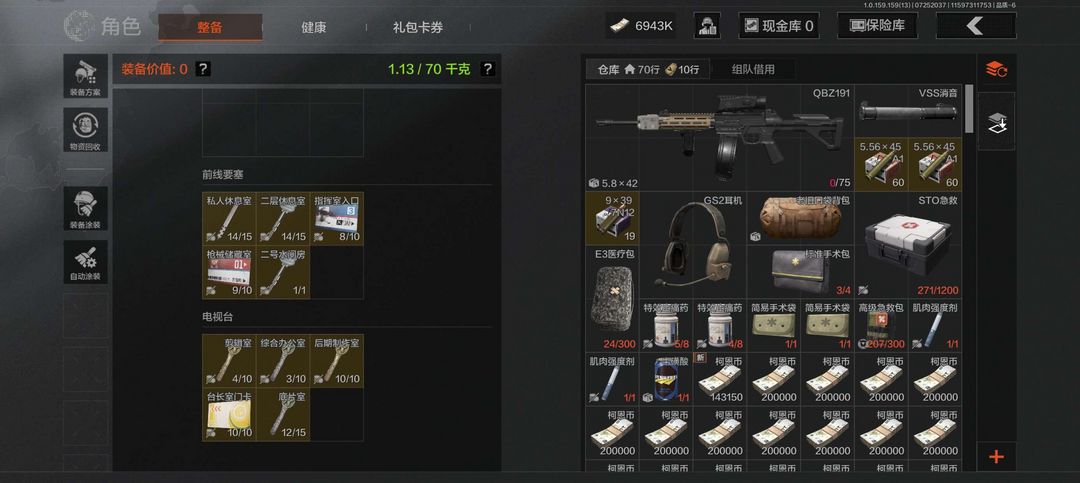Click the question mark beside weight
Image resolution: width=1080 pixels, height=483 pixels.
pos(487,69)
